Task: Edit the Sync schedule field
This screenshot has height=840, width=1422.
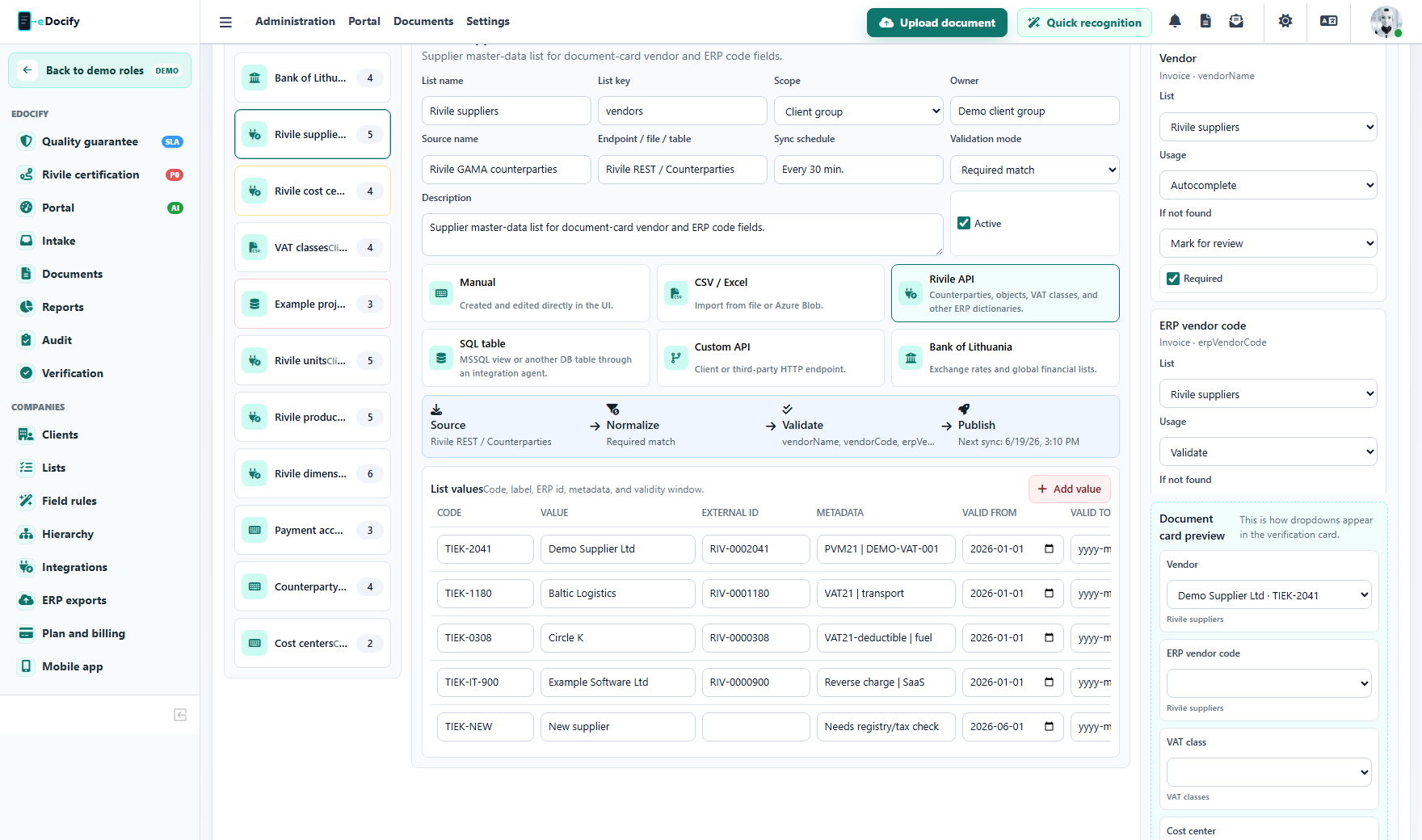Action: pyautogui.click(x=859, y=170)
